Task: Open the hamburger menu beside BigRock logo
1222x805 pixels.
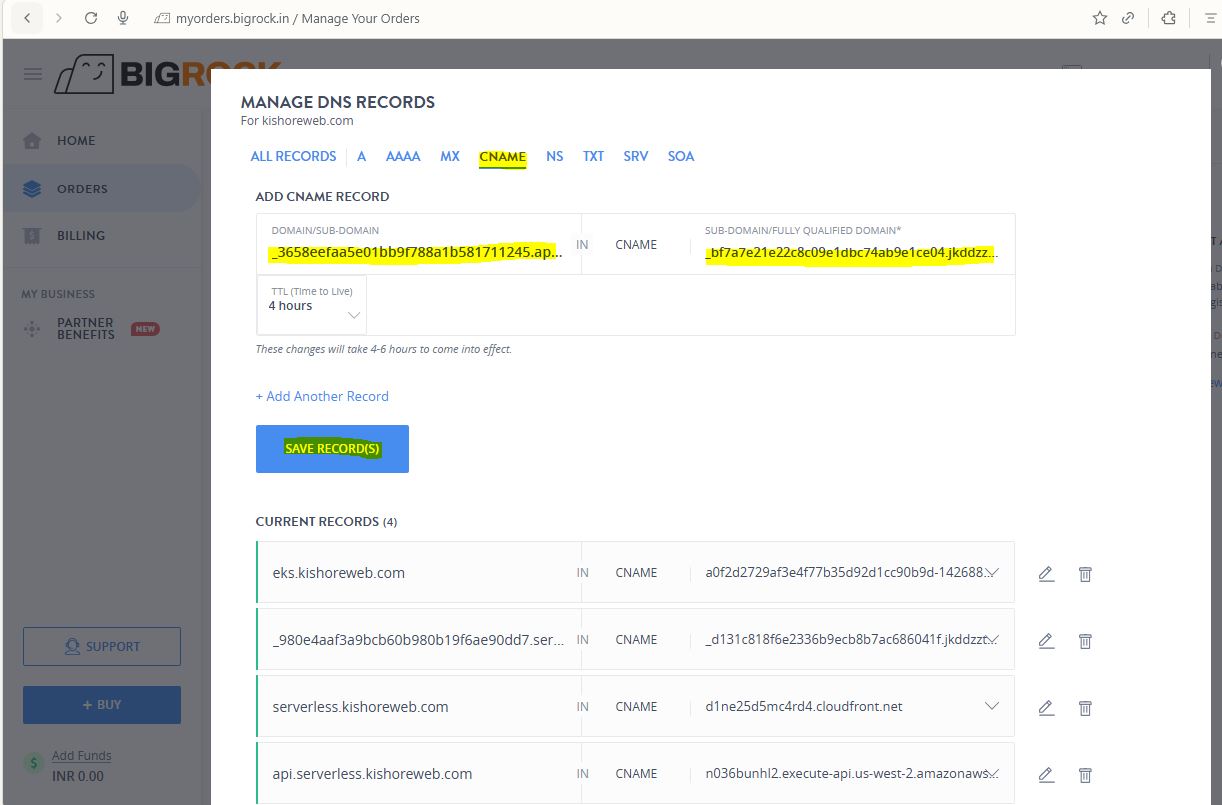Action: pos(33,74)
